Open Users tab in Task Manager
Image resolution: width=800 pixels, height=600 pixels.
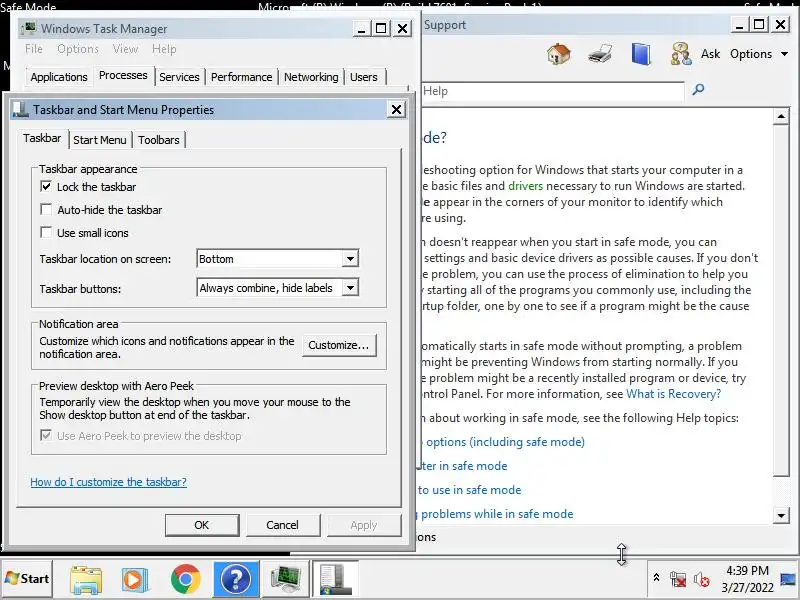click(364, 77)
